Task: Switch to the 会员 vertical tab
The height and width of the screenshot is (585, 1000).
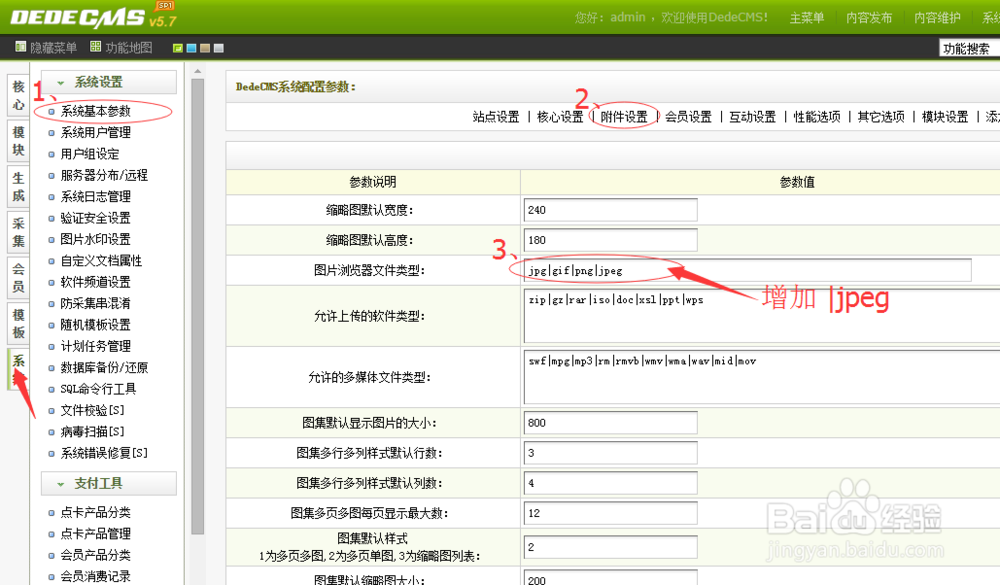Action: pos(18,278)
